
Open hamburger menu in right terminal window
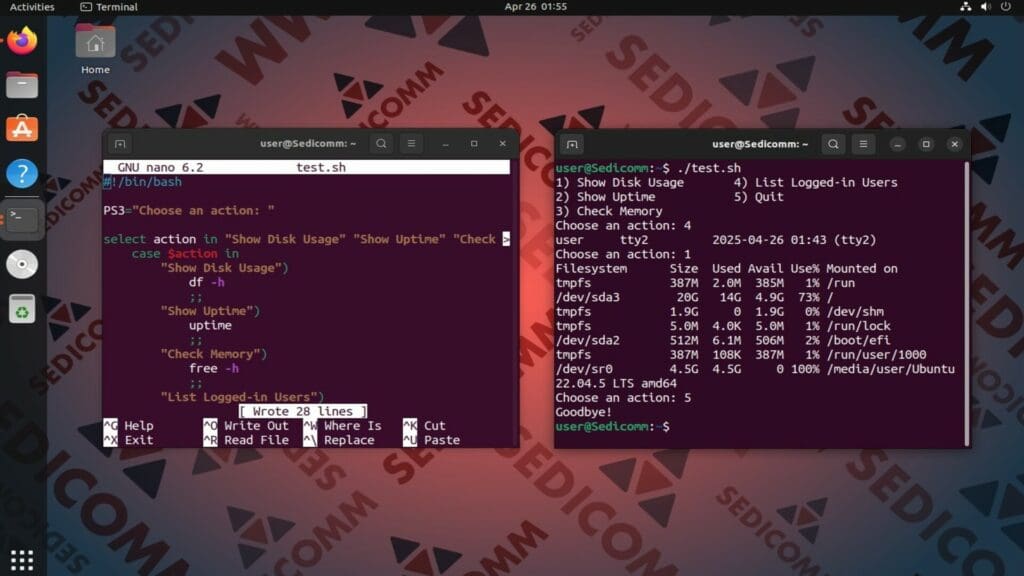(x=863, y=144)
